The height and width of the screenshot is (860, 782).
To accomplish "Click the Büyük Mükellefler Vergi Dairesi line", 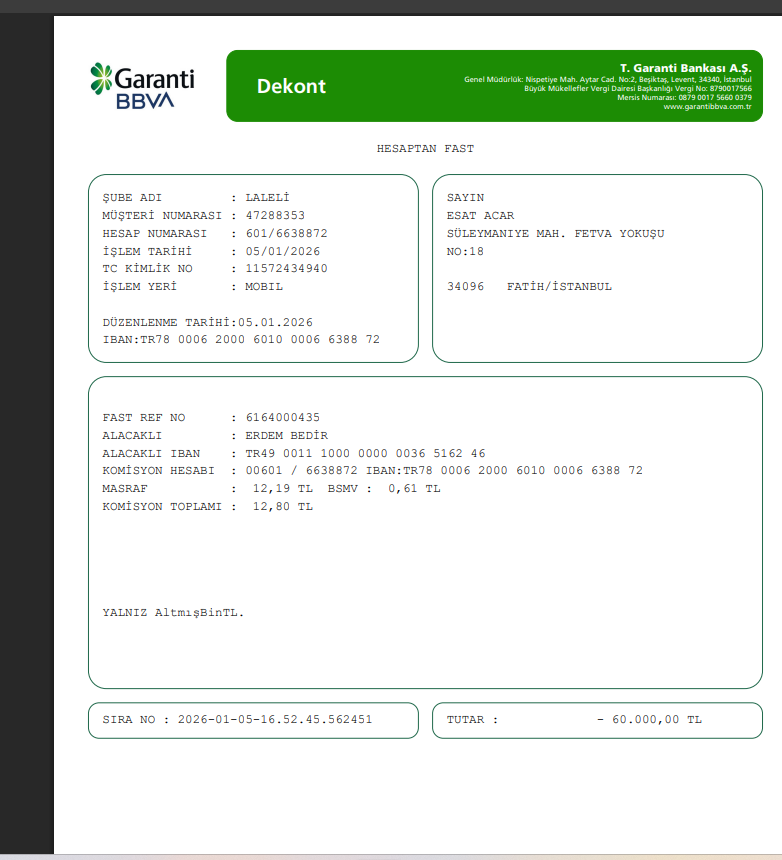I will (638, 88).
